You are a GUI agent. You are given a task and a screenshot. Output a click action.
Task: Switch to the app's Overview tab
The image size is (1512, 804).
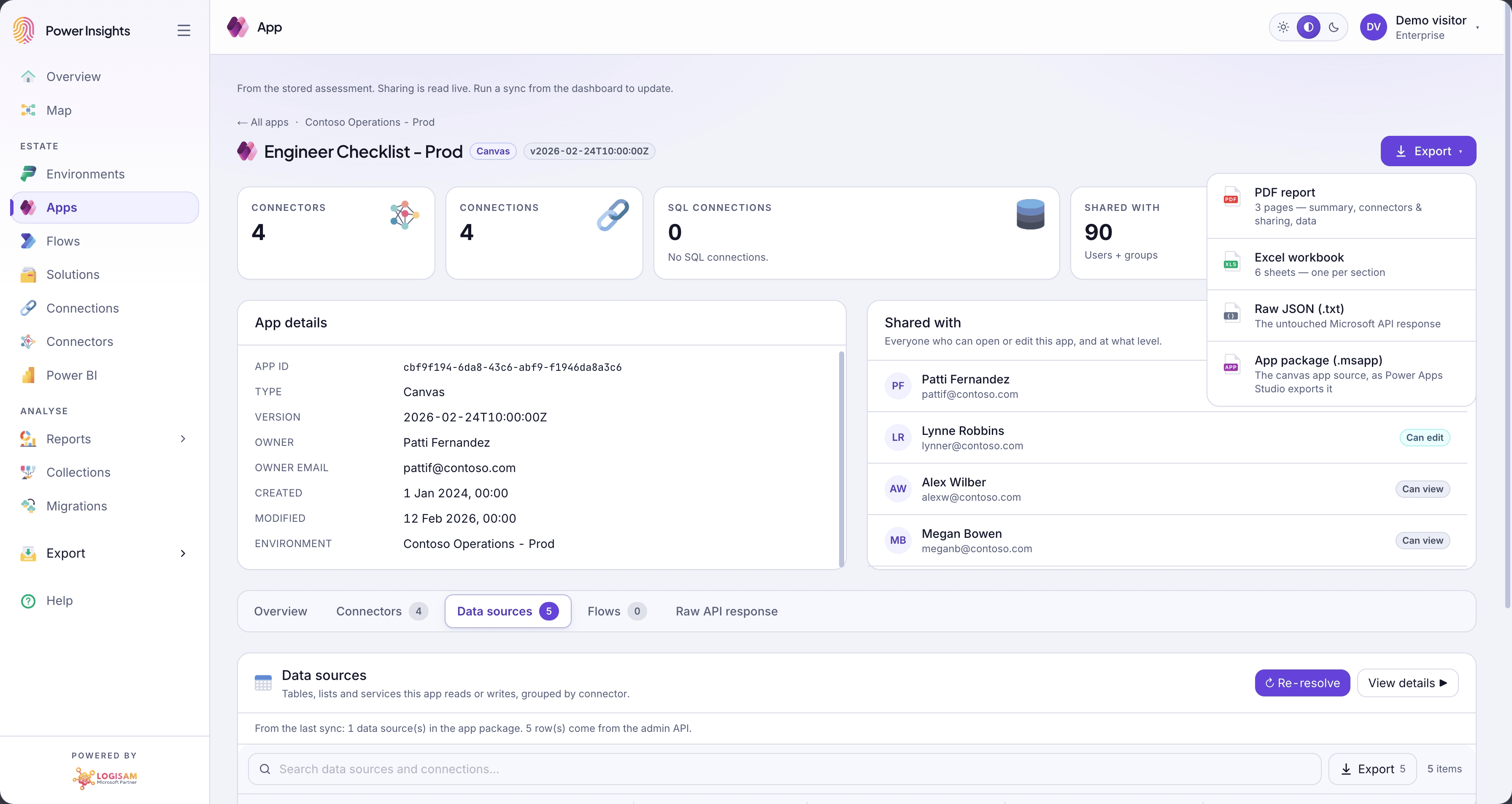click(x=281, y=612)
